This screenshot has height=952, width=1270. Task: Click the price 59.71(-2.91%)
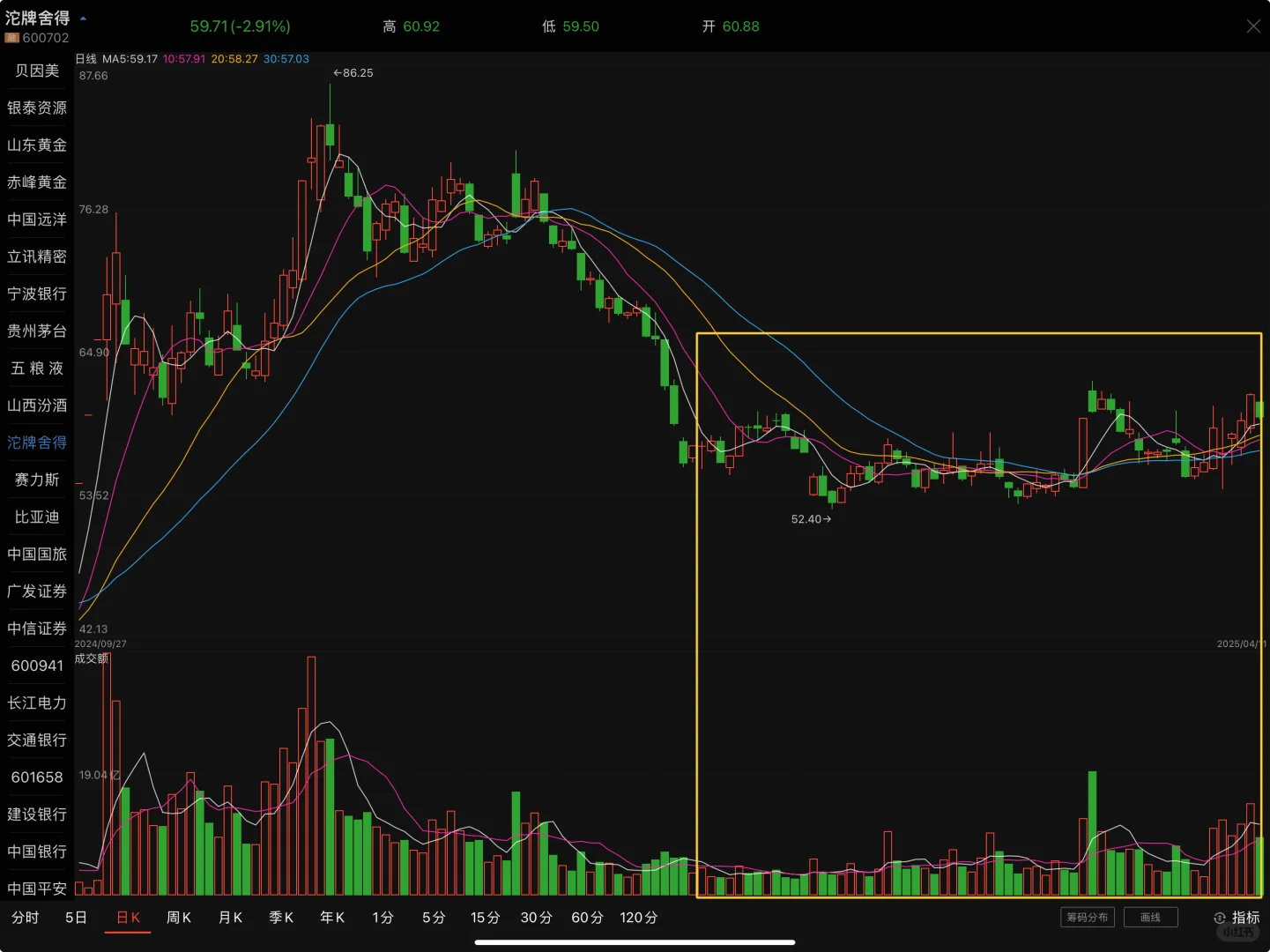(241, 26)
